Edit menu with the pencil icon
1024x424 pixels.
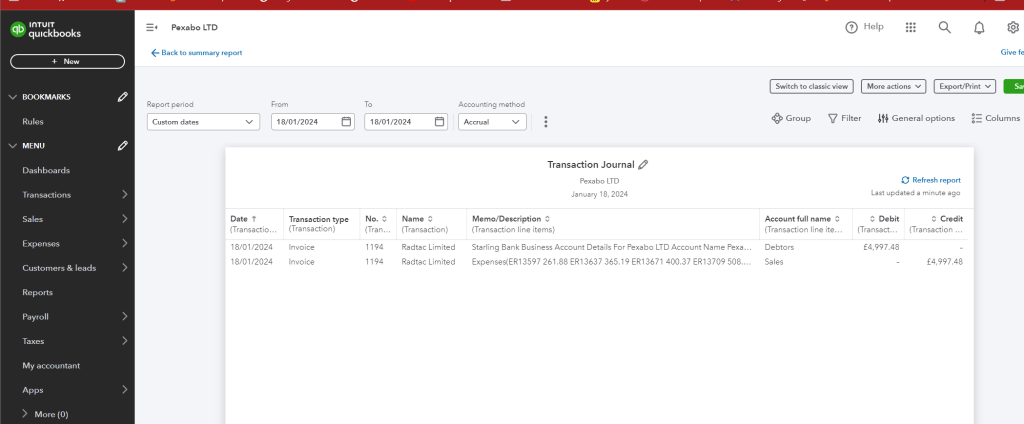pos(122,146)
